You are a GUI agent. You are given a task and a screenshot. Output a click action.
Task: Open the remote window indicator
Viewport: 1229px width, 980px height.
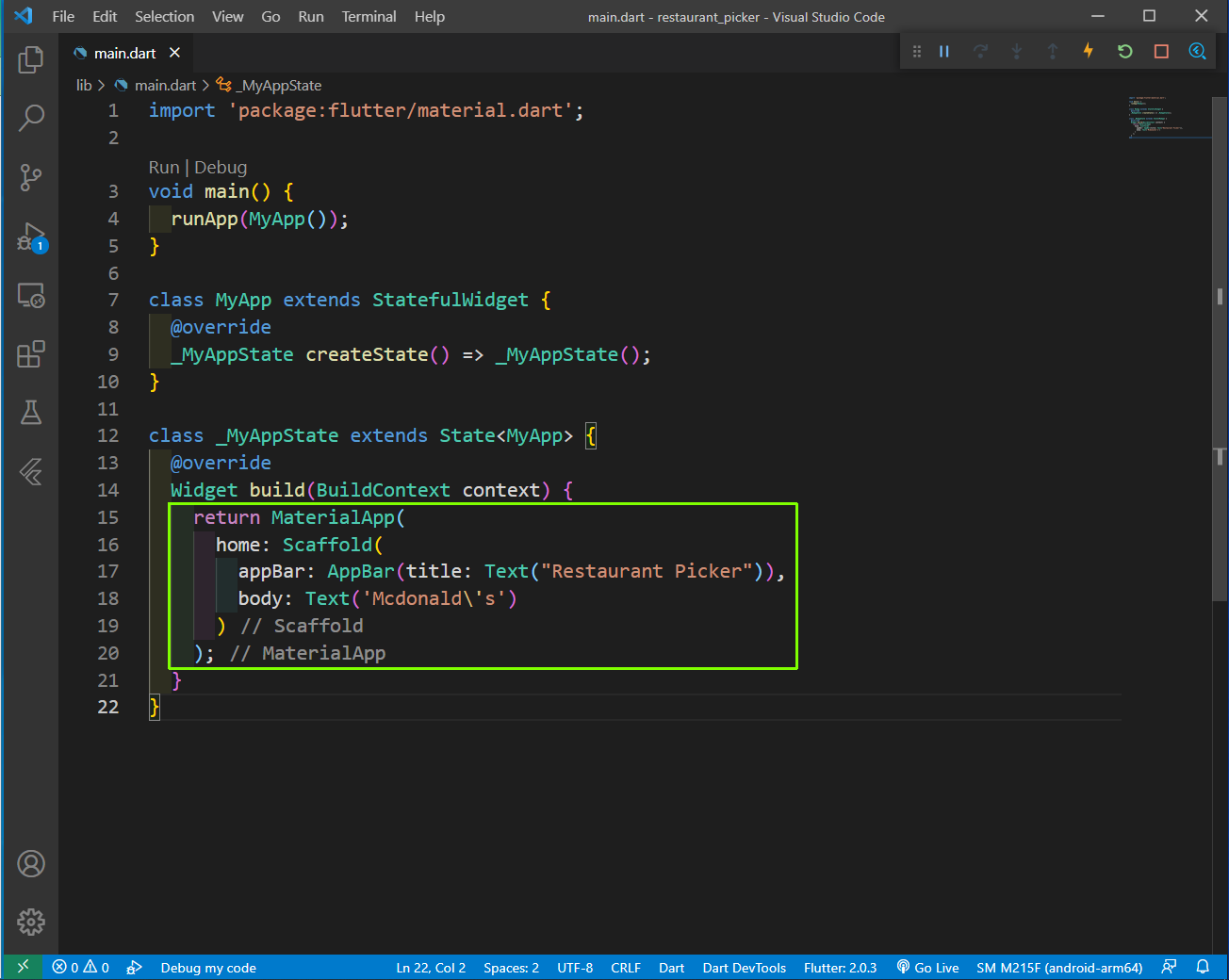coord(23,967)
